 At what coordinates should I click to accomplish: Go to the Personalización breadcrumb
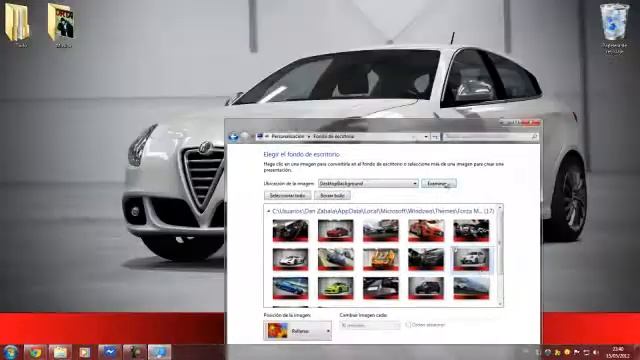[x=288, y=136]
